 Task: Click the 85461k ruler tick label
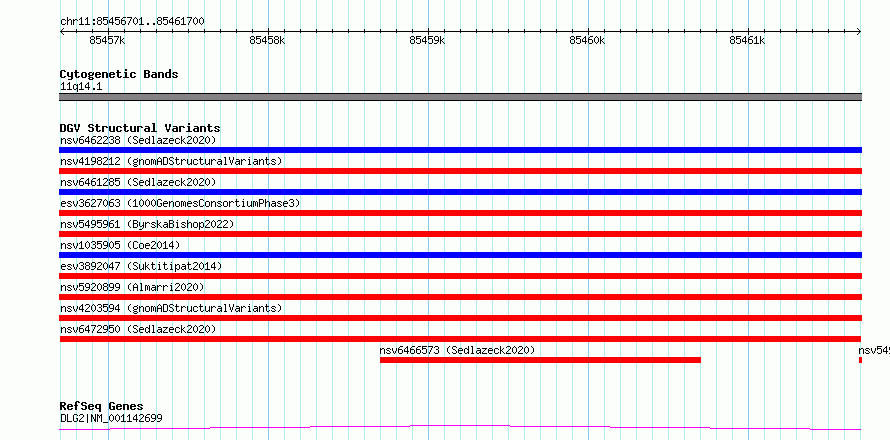pos(748,40)
